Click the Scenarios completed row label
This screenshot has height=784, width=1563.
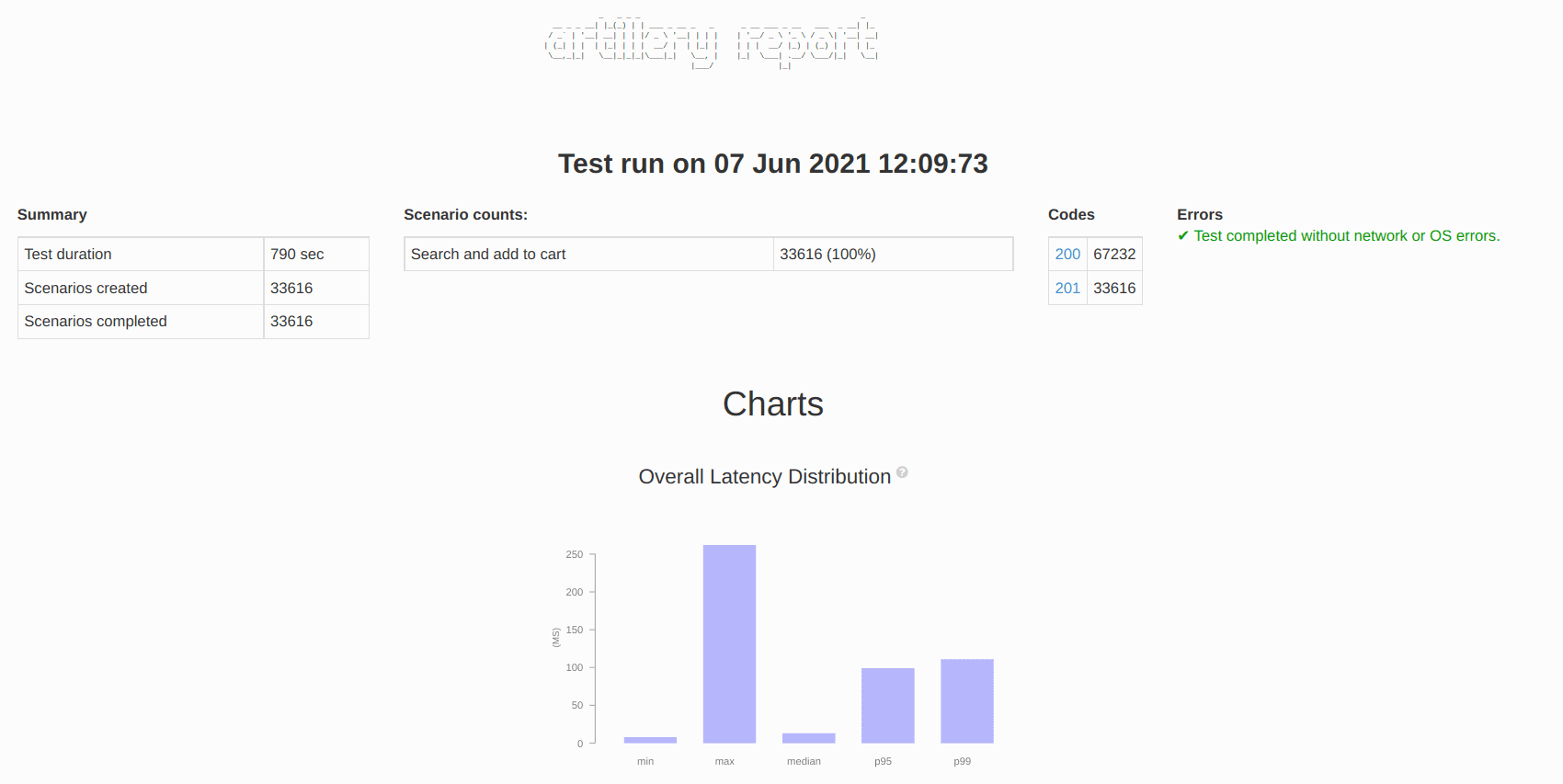point(96,322)
